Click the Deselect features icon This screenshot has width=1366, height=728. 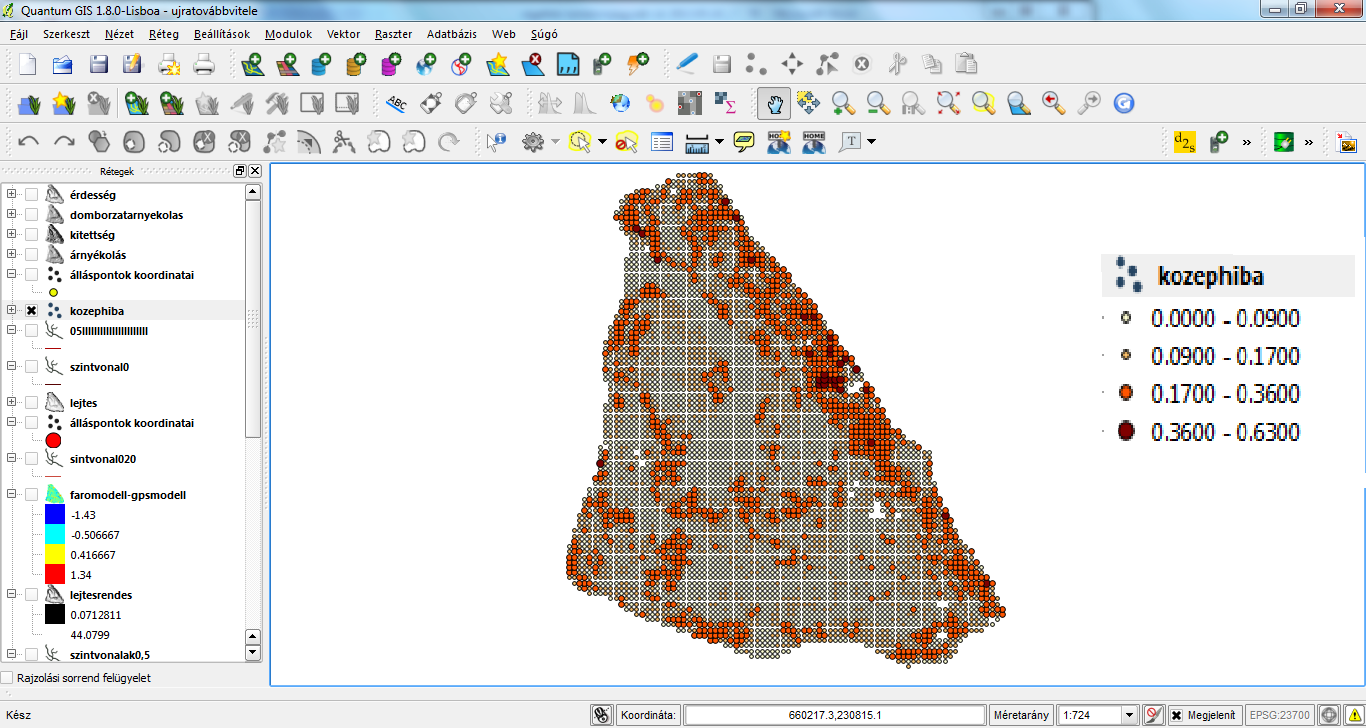626,142
